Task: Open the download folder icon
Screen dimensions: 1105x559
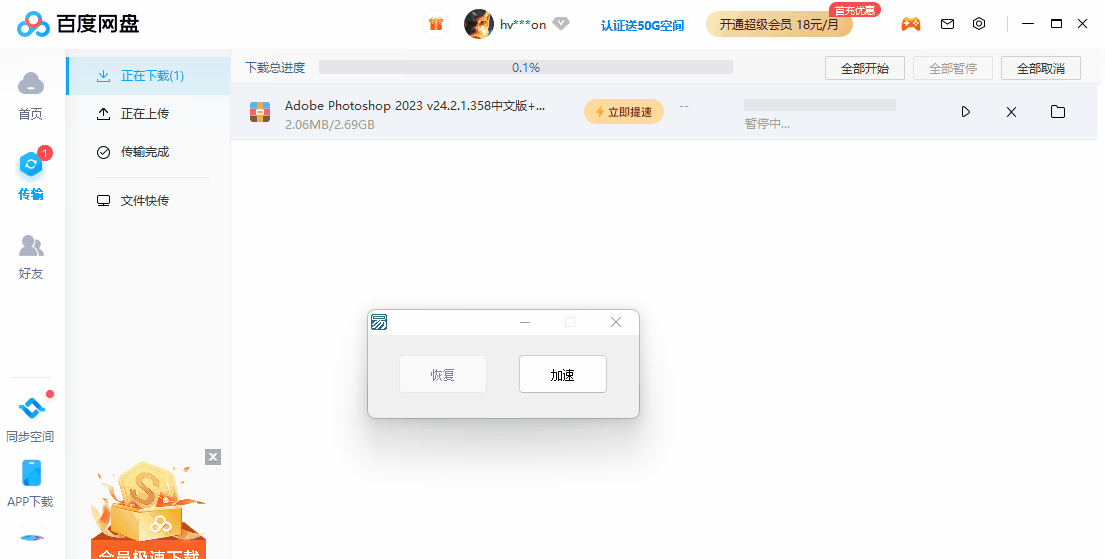Action: (x=1058, y=111)
